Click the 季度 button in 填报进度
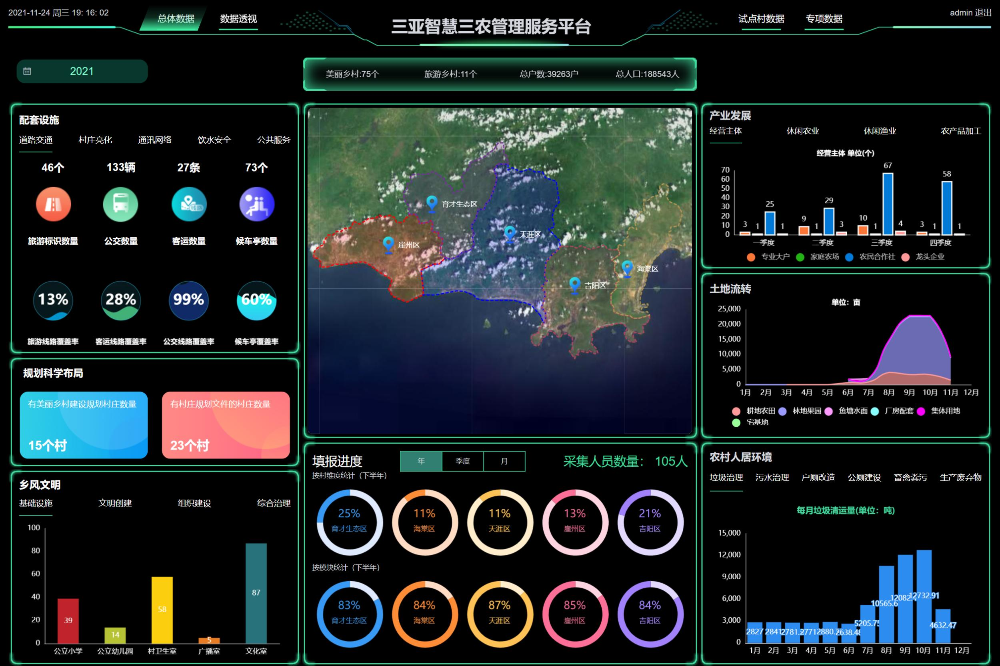 tap(463, 461)
